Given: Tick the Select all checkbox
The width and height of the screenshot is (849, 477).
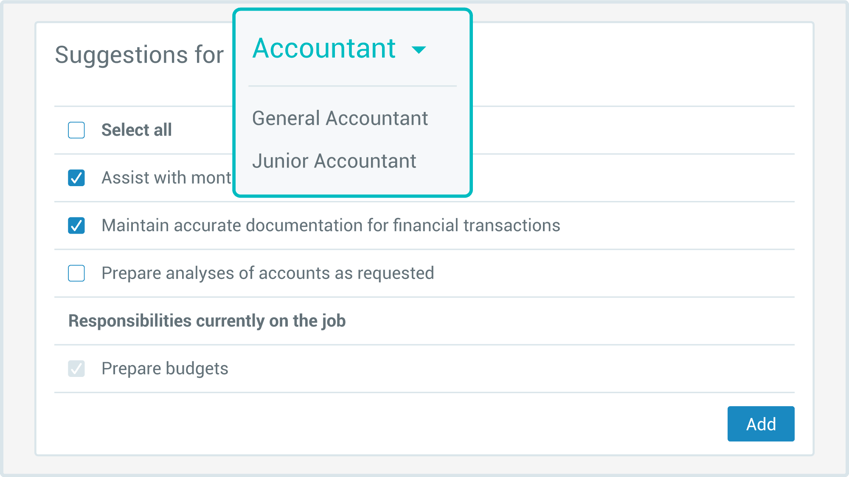Looking at the screenshot, I should pyautogui.click(x=77, y=130).
